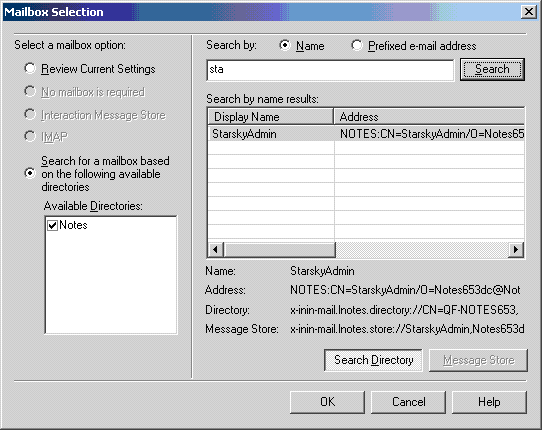Select the Name search-by radio button
542x430 pixels.
point(285,45)
